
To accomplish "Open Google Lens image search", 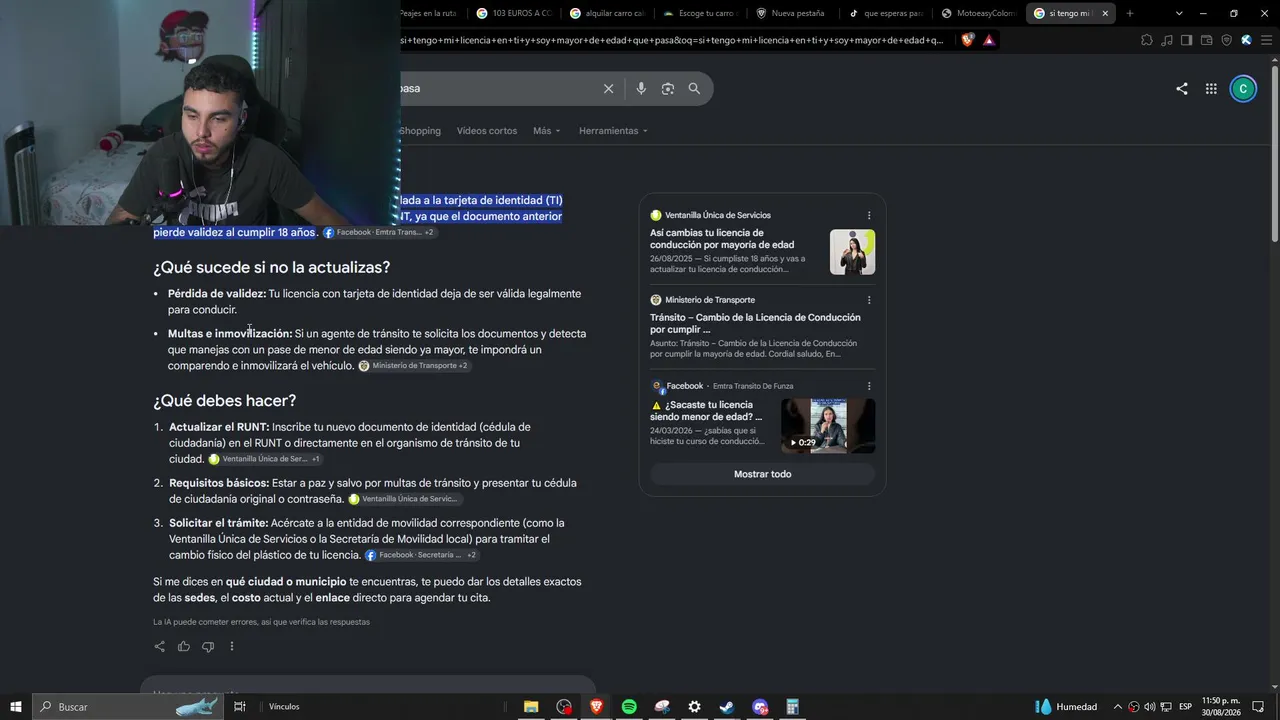I will click(668, 89).
